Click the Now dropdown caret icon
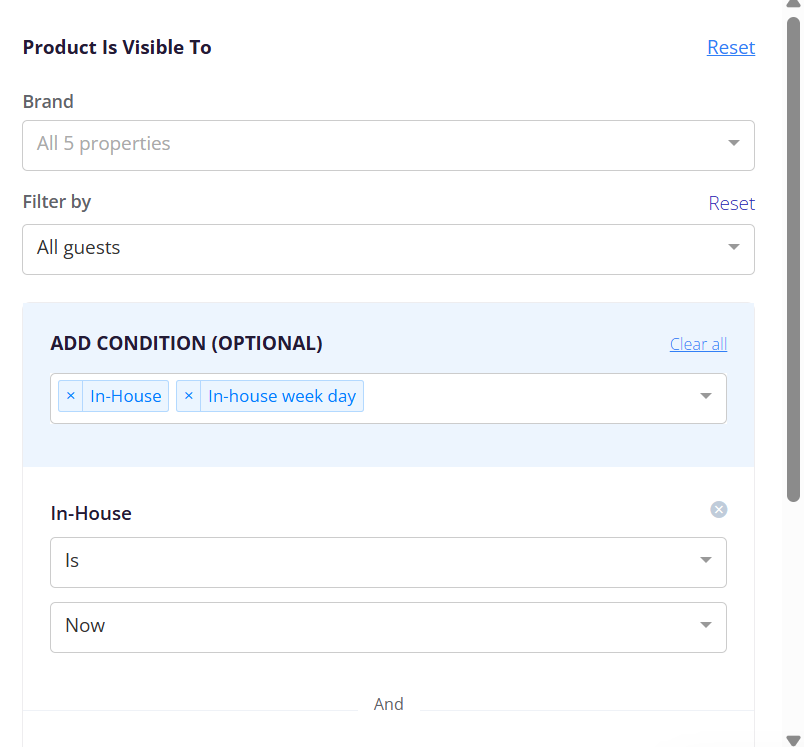The width and height of the screenshot is (804, 747). coord(706,624)
